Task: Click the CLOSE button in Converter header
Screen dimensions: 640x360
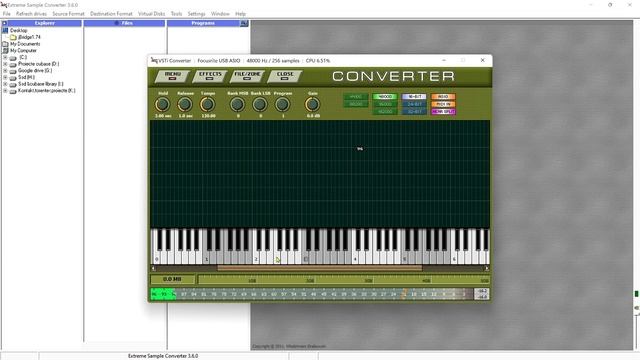Action: (285, 76)
